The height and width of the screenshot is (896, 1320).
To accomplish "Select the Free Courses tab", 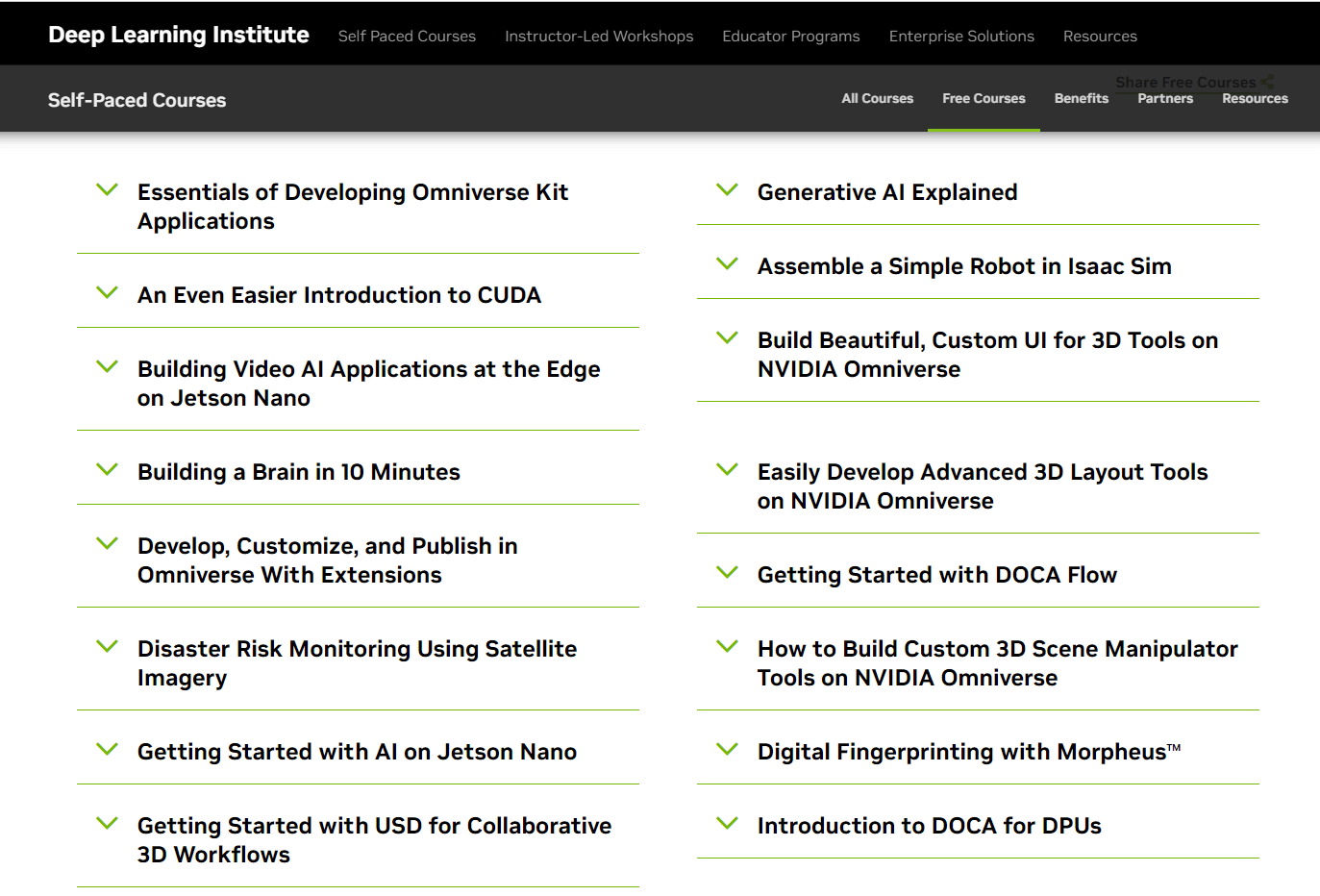I will tap(984, 98).
